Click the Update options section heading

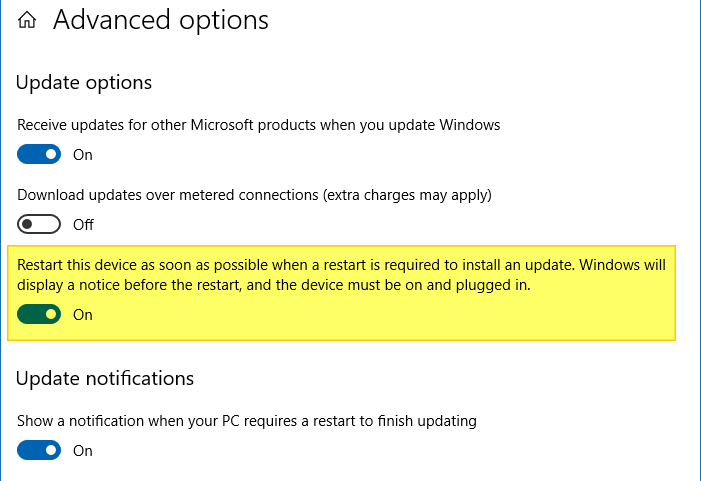[84, 82]
